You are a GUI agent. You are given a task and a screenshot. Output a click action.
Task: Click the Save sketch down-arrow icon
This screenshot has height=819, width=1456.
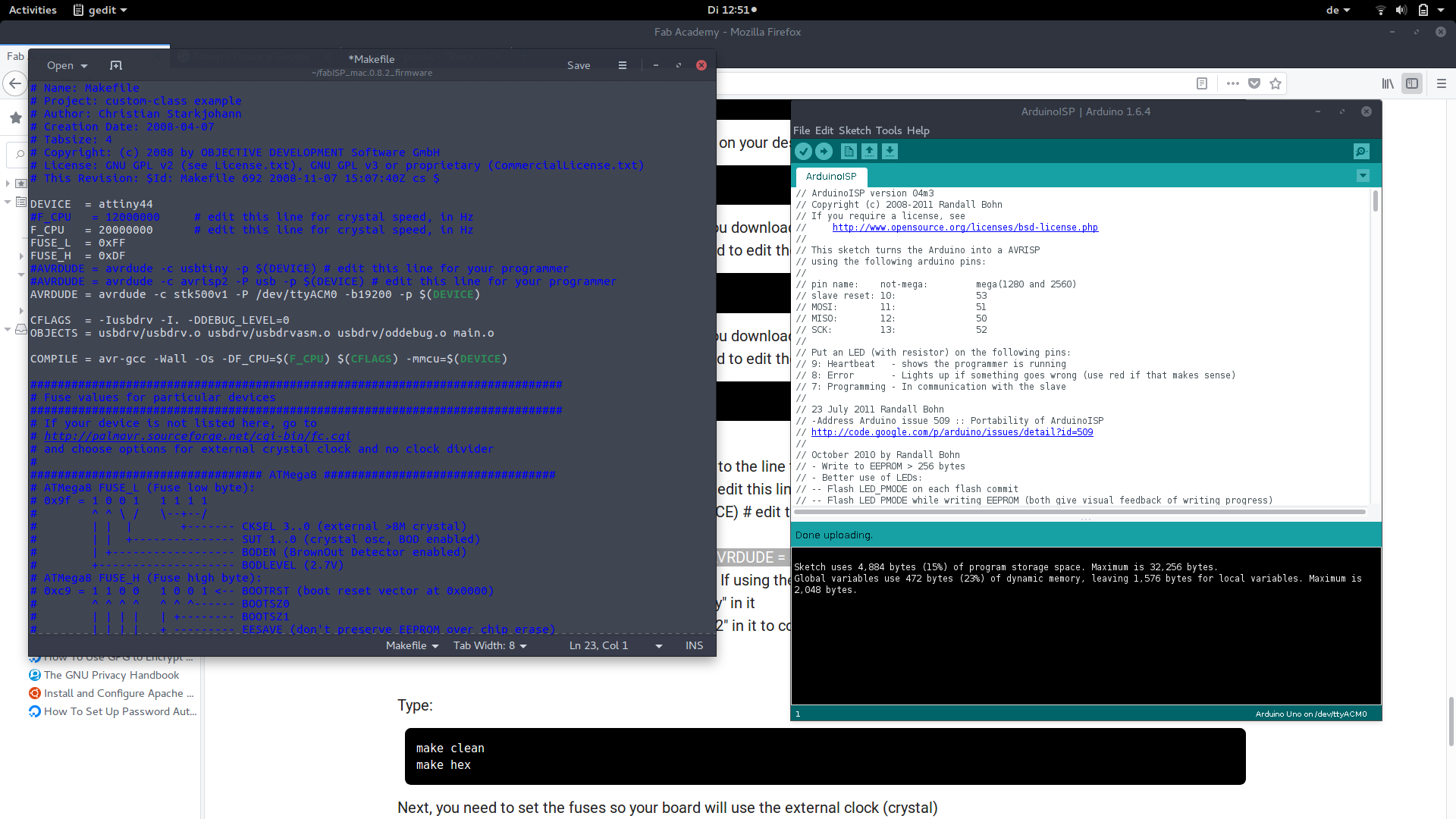(x=890, y=152)
